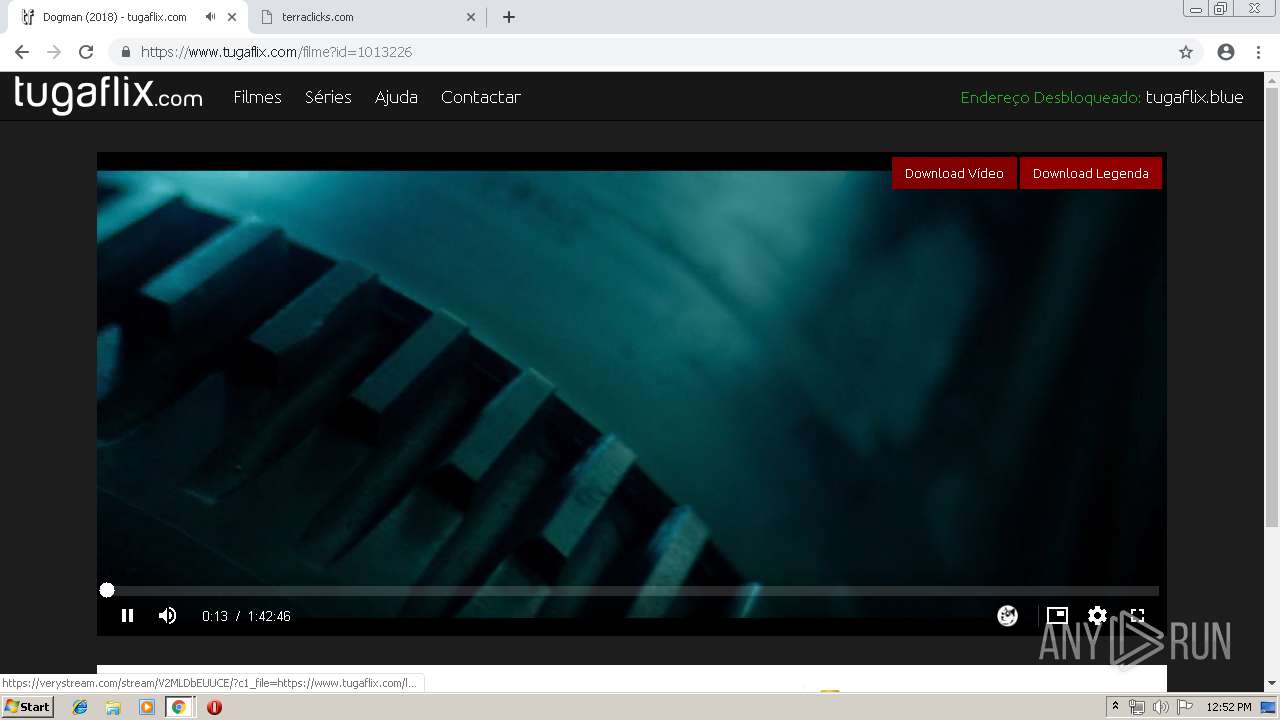Open the Action Center flag icon
The image size is (1280, 720).
pos(1185,707)
